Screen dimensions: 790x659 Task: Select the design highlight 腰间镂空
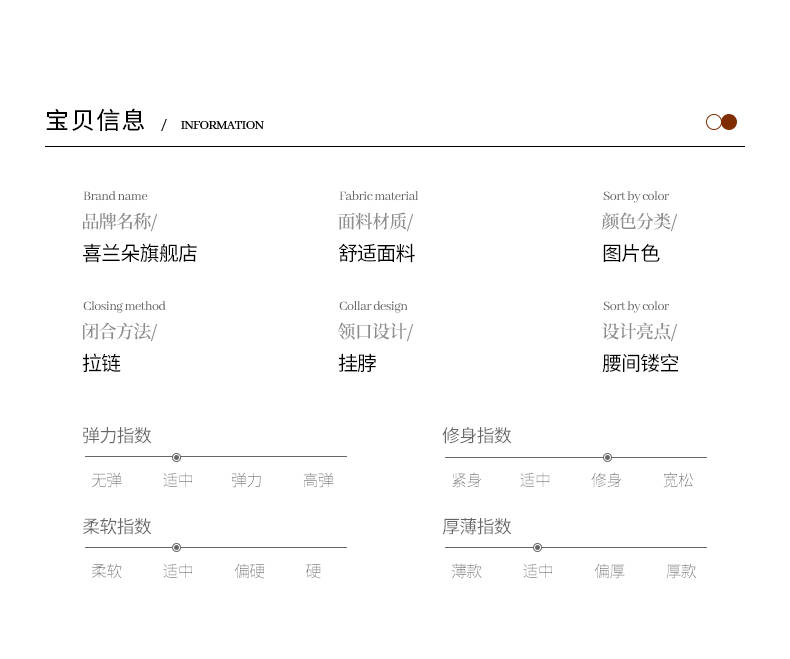tap(640, 363)
